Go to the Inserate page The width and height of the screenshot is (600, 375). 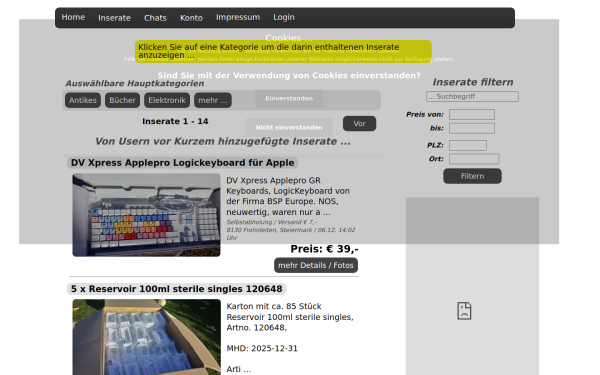114,18
